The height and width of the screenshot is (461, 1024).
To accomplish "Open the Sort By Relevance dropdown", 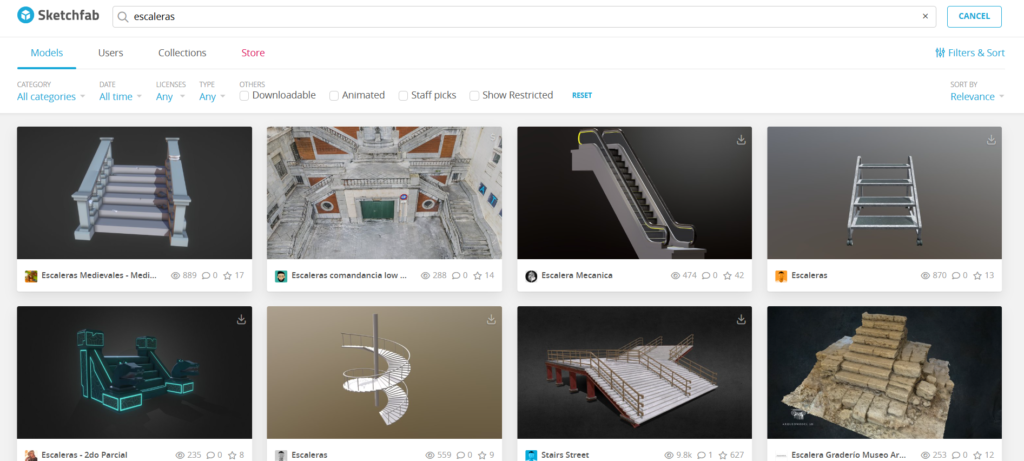I will 977,97.
